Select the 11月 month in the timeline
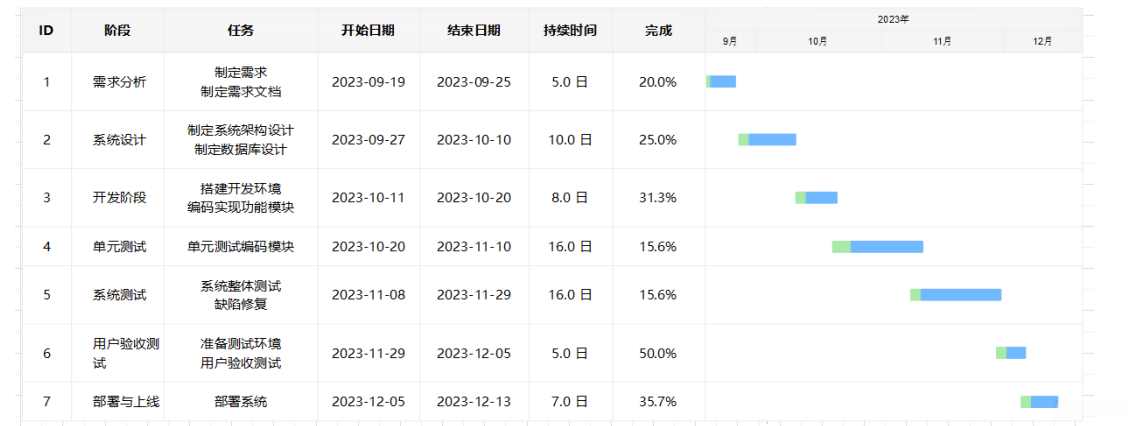Viewport: 1141px width, 426px height. point(942,41)
